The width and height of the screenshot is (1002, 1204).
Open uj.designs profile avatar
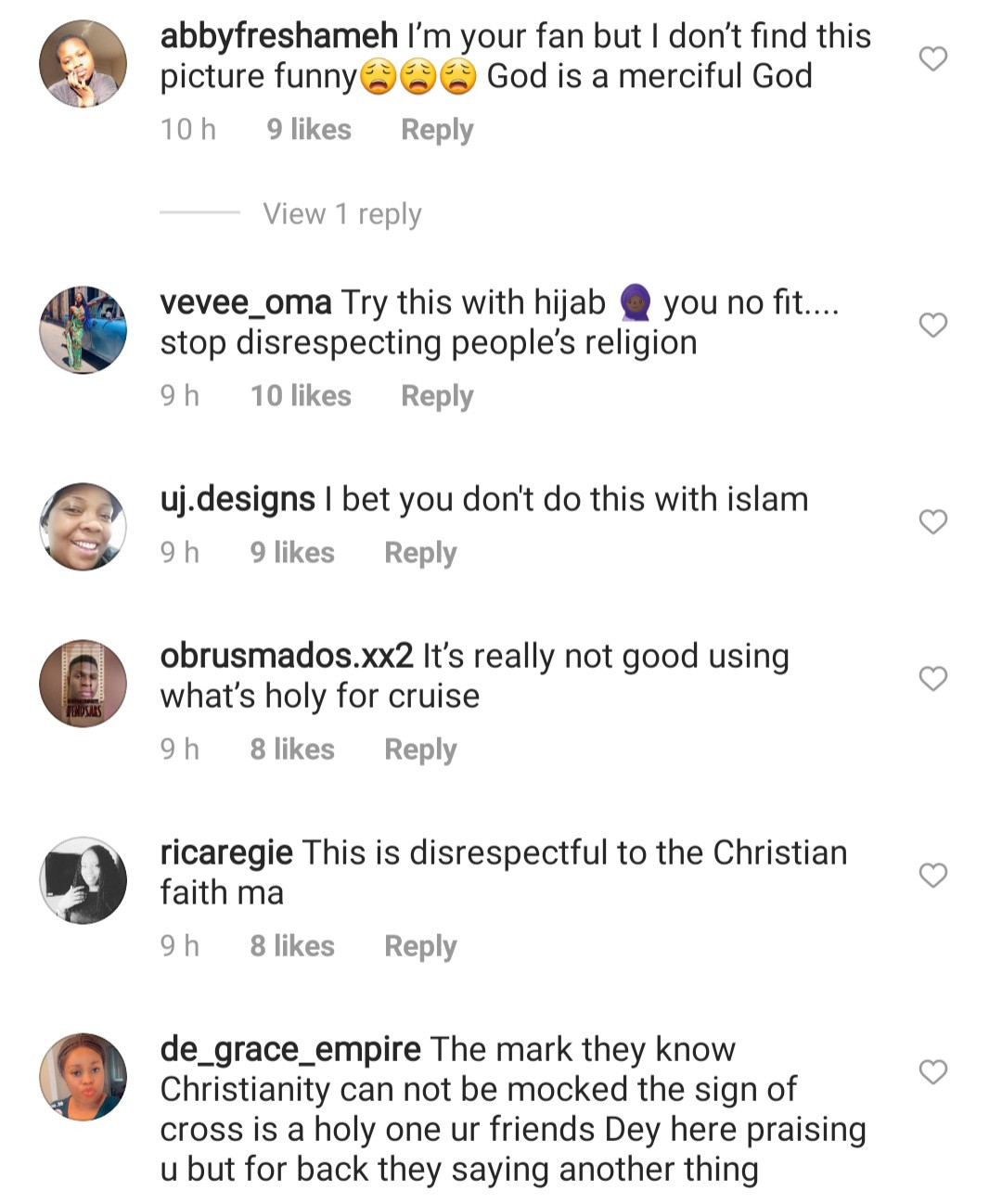click(83, 526)
